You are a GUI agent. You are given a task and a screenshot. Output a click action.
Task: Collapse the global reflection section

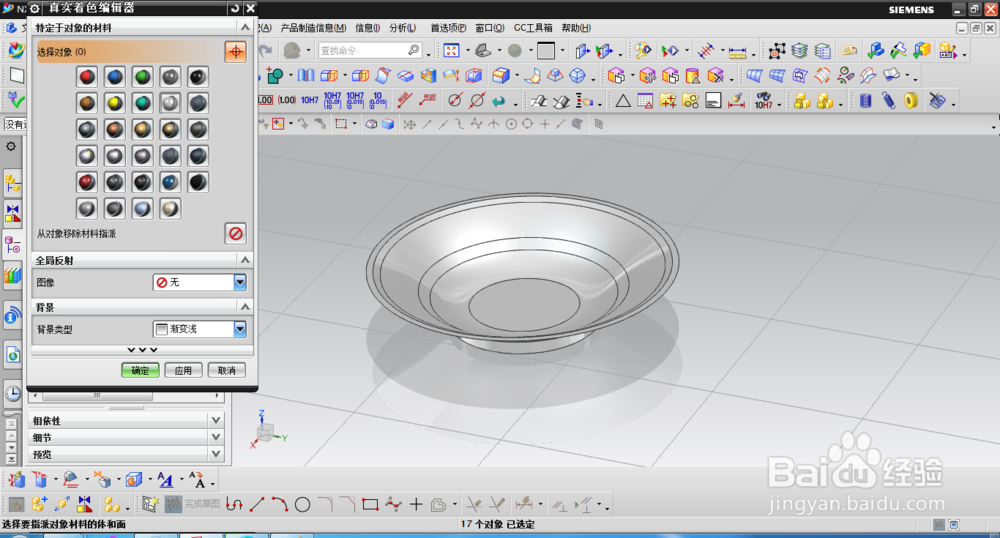click(x=245, y=260)
